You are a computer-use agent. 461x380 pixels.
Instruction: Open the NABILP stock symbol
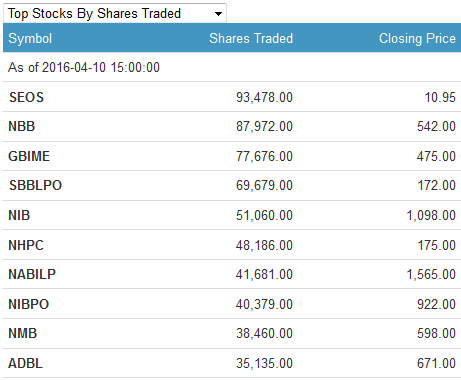click(32, 274)
